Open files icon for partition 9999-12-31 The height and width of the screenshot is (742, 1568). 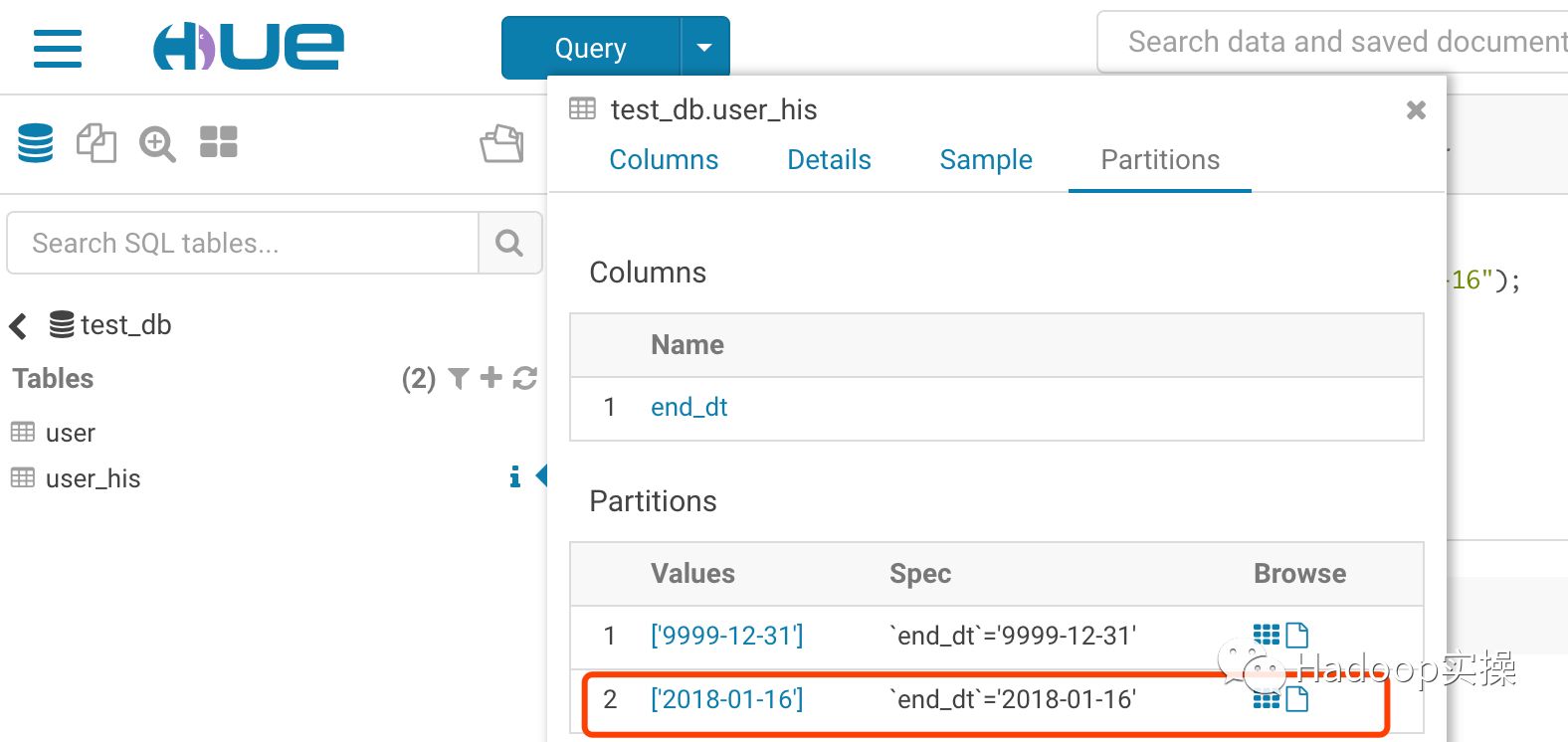click(x=1297, y=635)
